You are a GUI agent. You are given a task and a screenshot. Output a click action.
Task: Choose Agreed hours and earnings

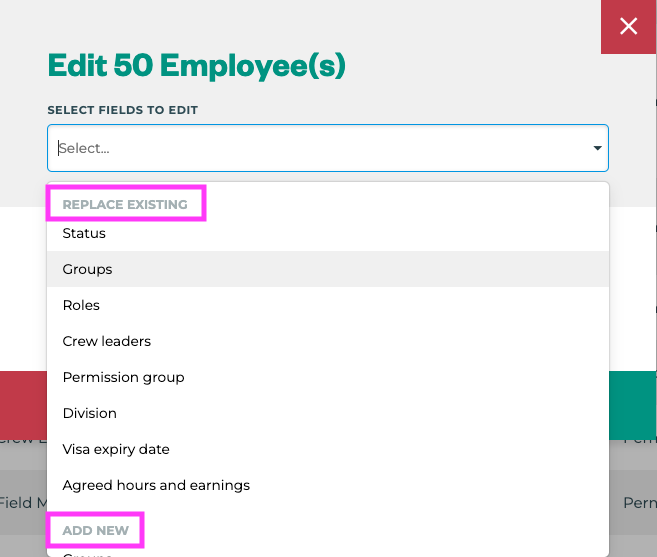point(156,485)
